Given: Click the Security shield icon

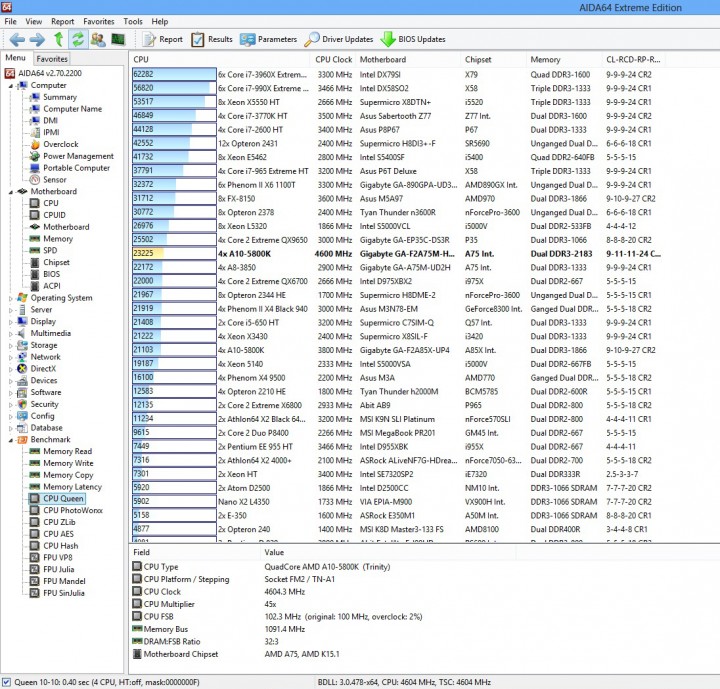Looking at the screenshot, I should [22, 404].
